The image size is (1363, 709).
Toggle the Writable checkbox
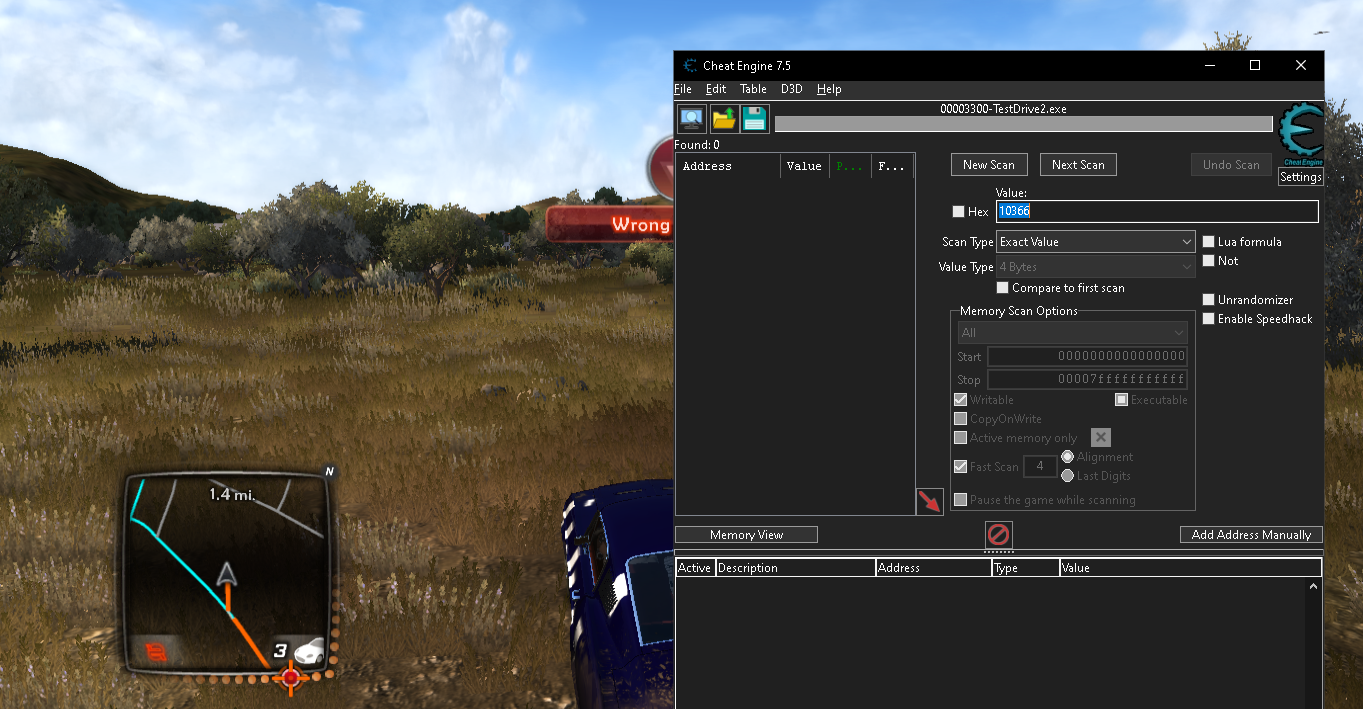(961, 400)
